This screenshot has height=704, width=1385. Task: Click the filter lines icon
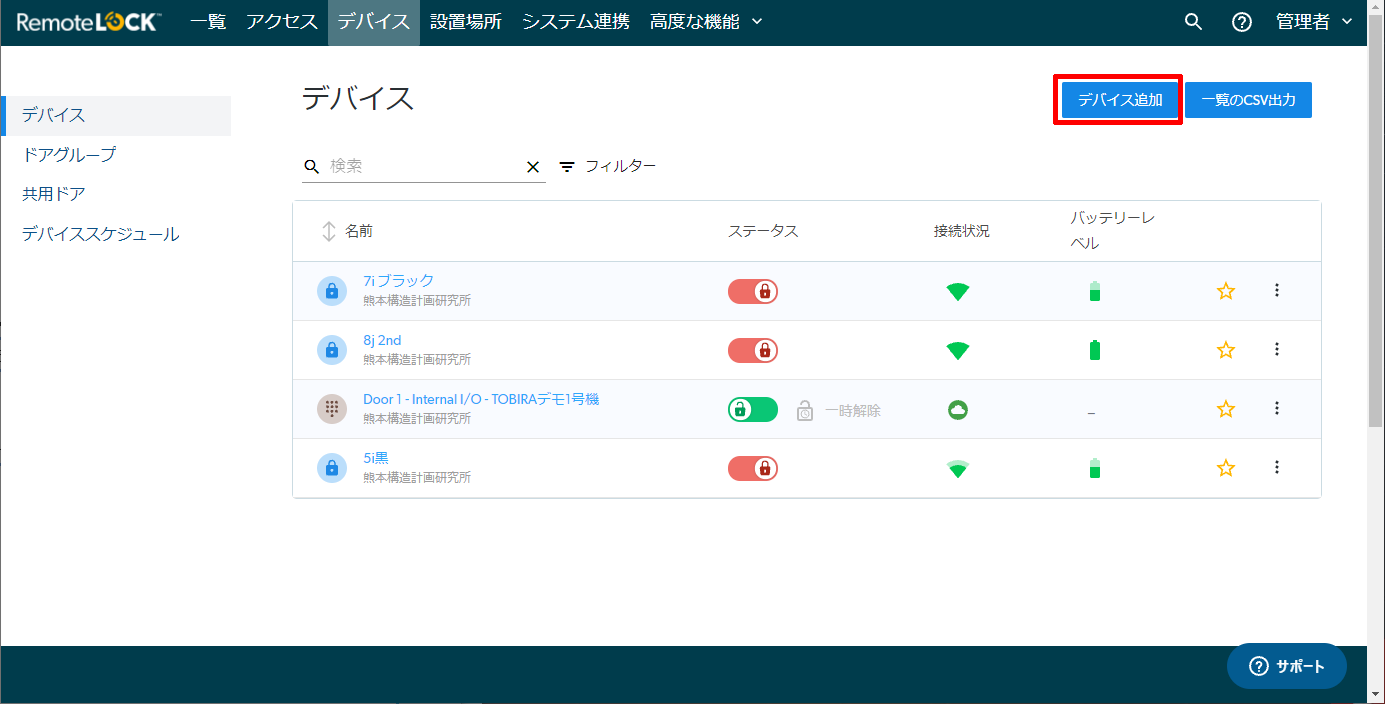pyautogui.click(x=567, y=167)
